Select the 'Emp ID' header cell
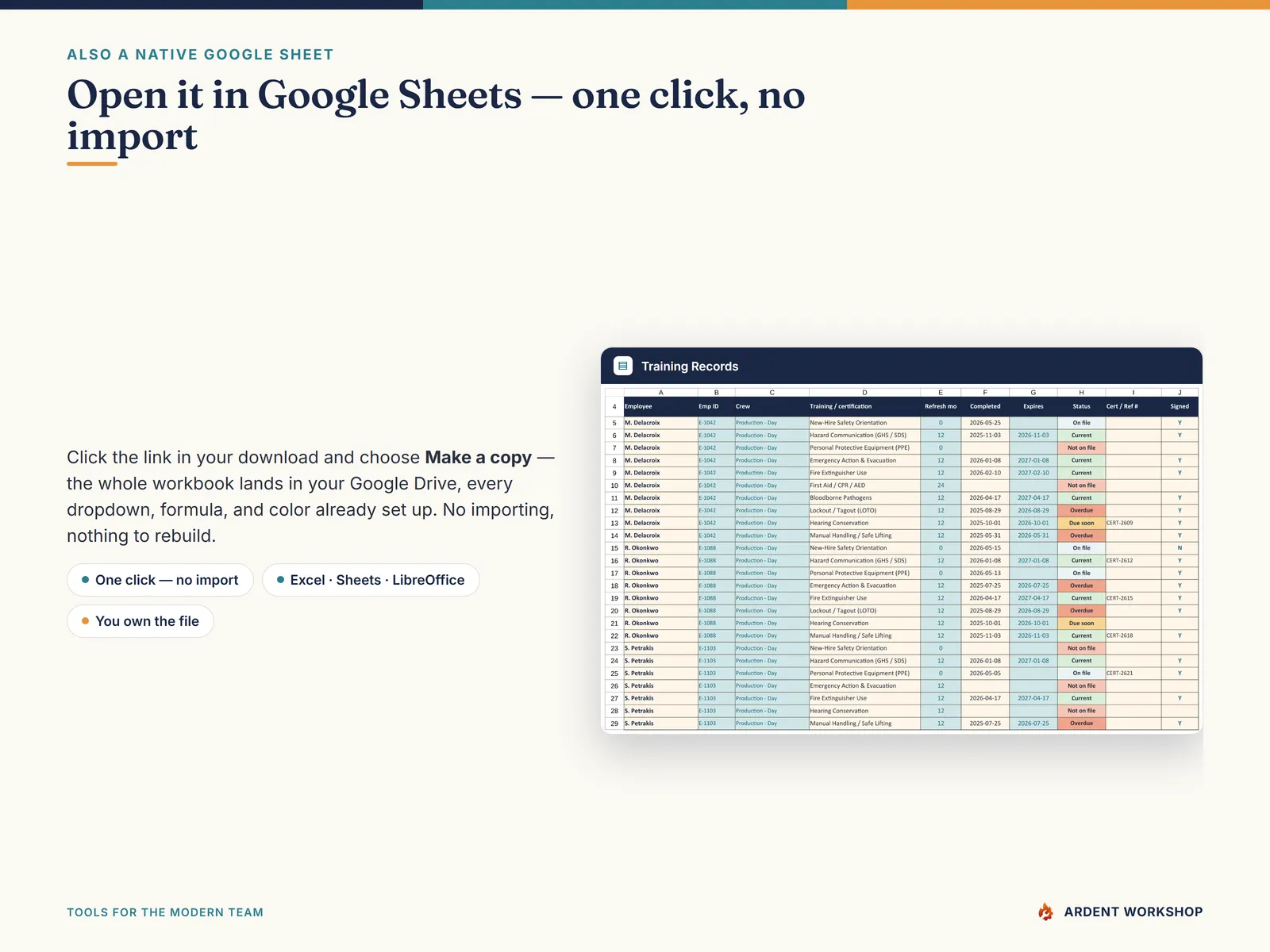Screen dimensions: 1270x952 pyautogui.click(x=716, y=406)
